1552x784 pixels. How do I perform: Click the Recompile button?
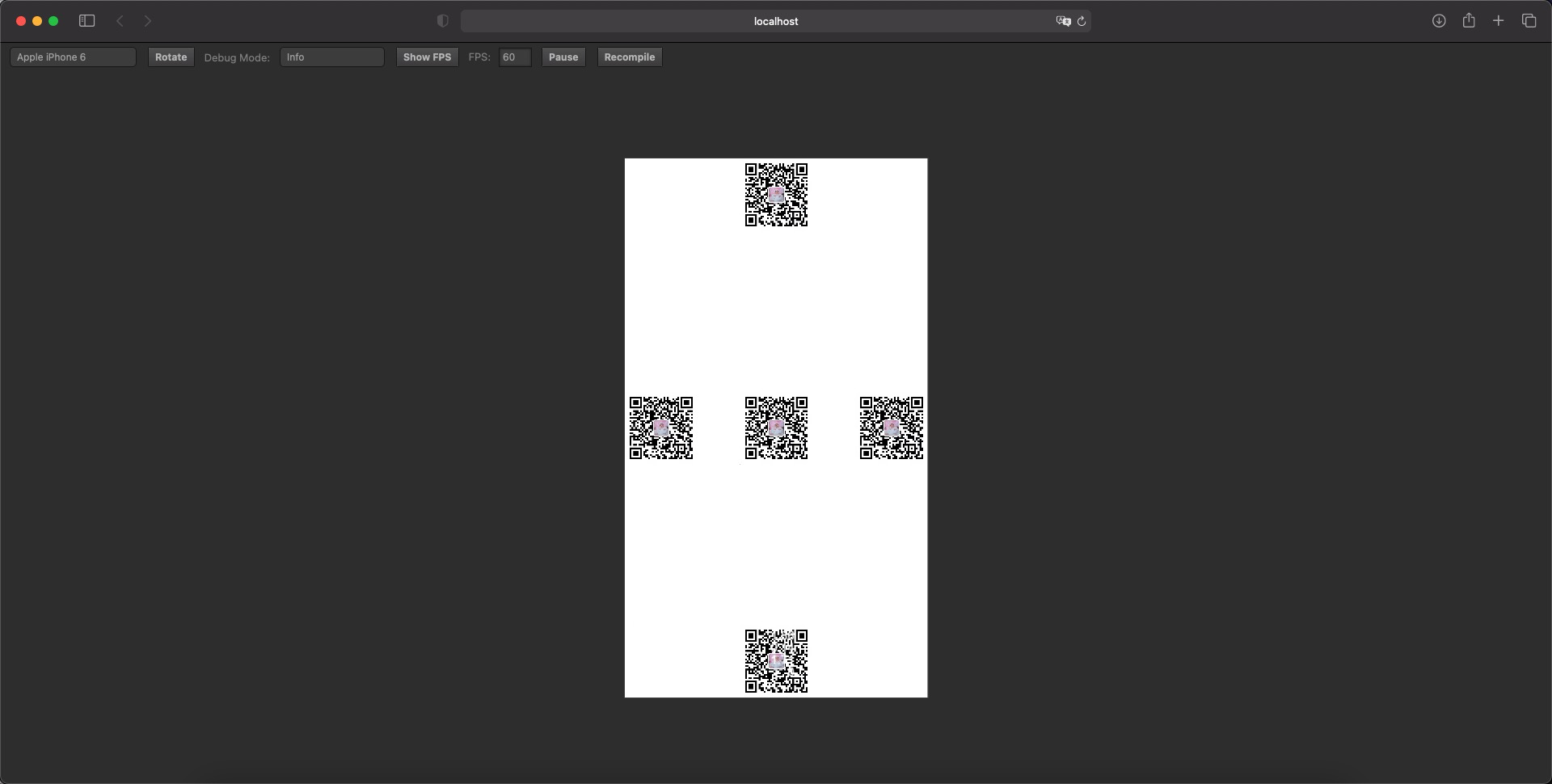click(630, 57)
